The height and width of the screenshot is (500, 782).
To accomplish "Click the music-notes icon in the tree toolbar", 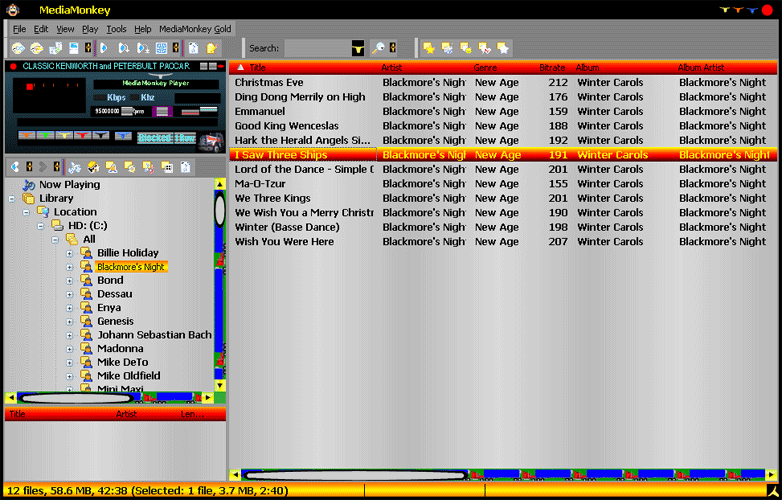I will pos(74,167).
